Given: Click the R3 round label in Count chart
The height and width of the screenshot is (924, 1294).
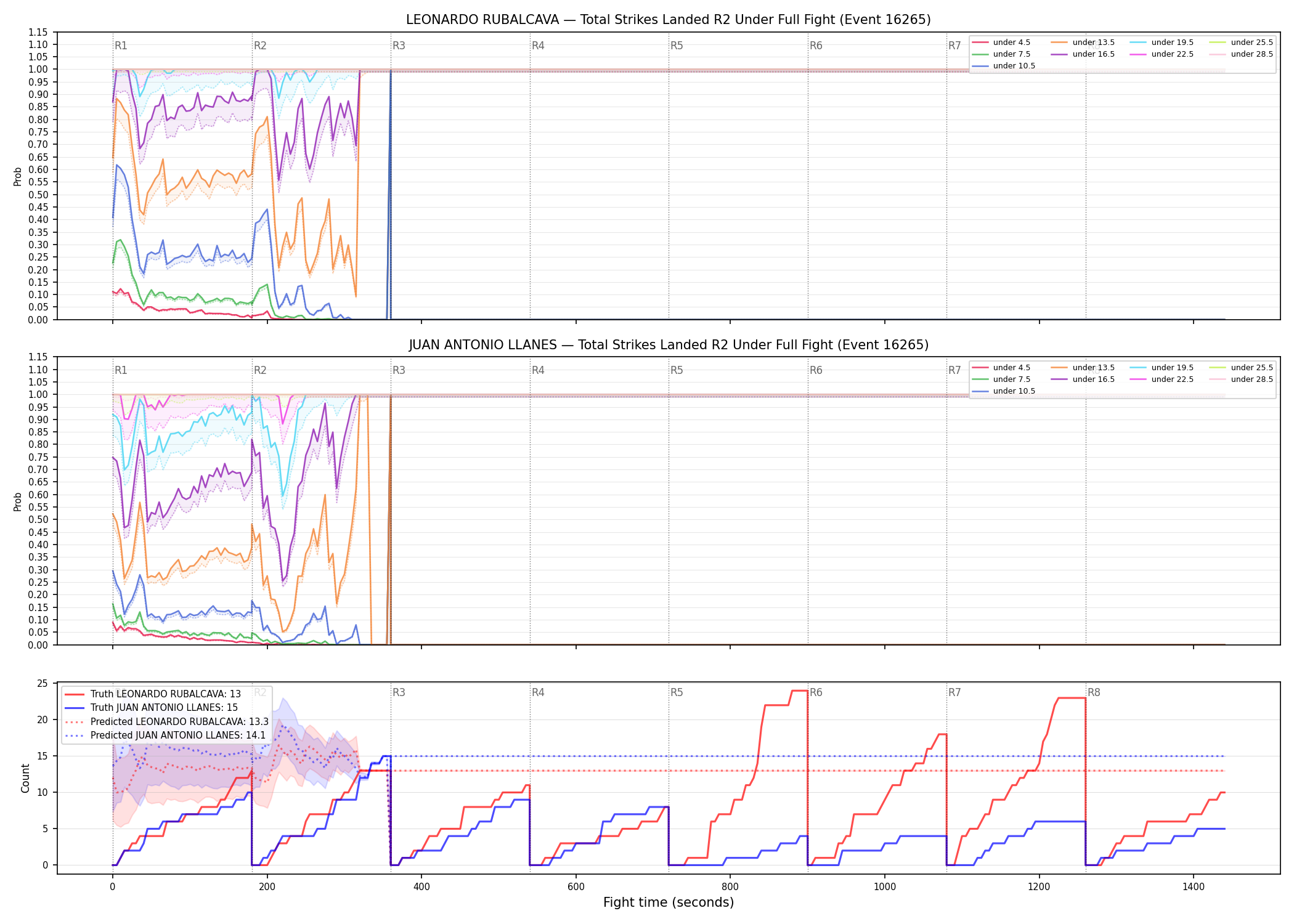Looking at the screenshot, I should (399, 692).
